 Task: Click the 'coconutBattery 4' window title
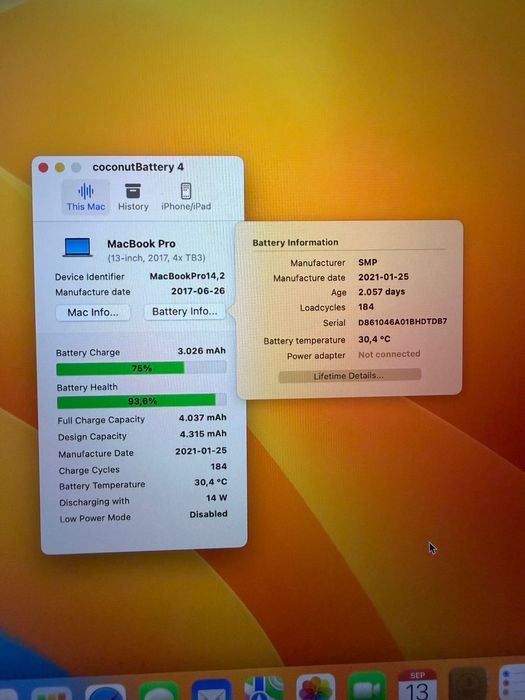pos(138,167)
